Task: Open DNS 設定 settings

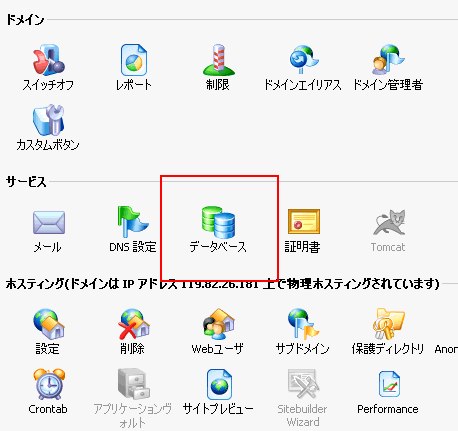Action: click(x=133, y=222)
